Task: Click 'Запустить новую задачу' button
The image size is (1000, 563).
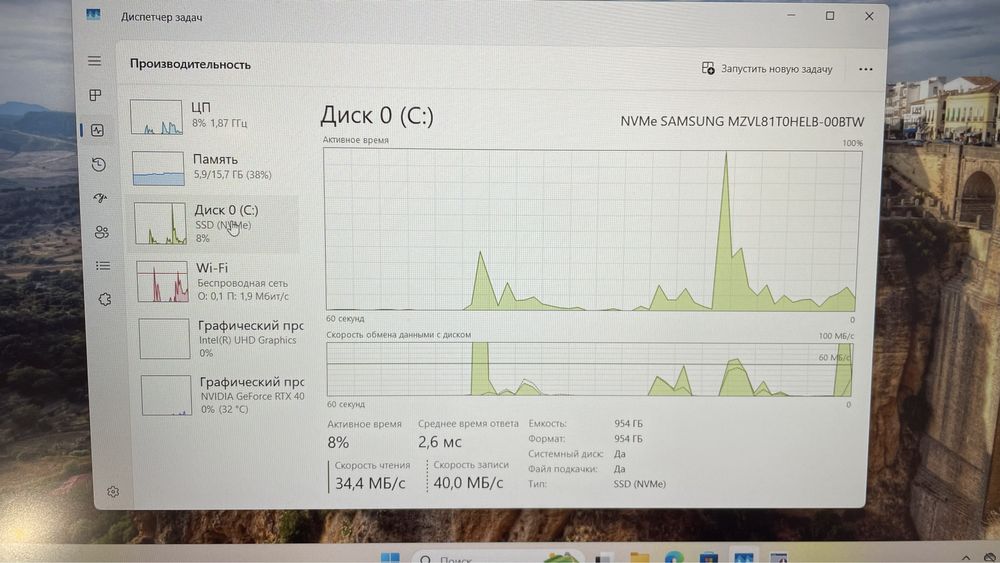Action: pos(767,69)
